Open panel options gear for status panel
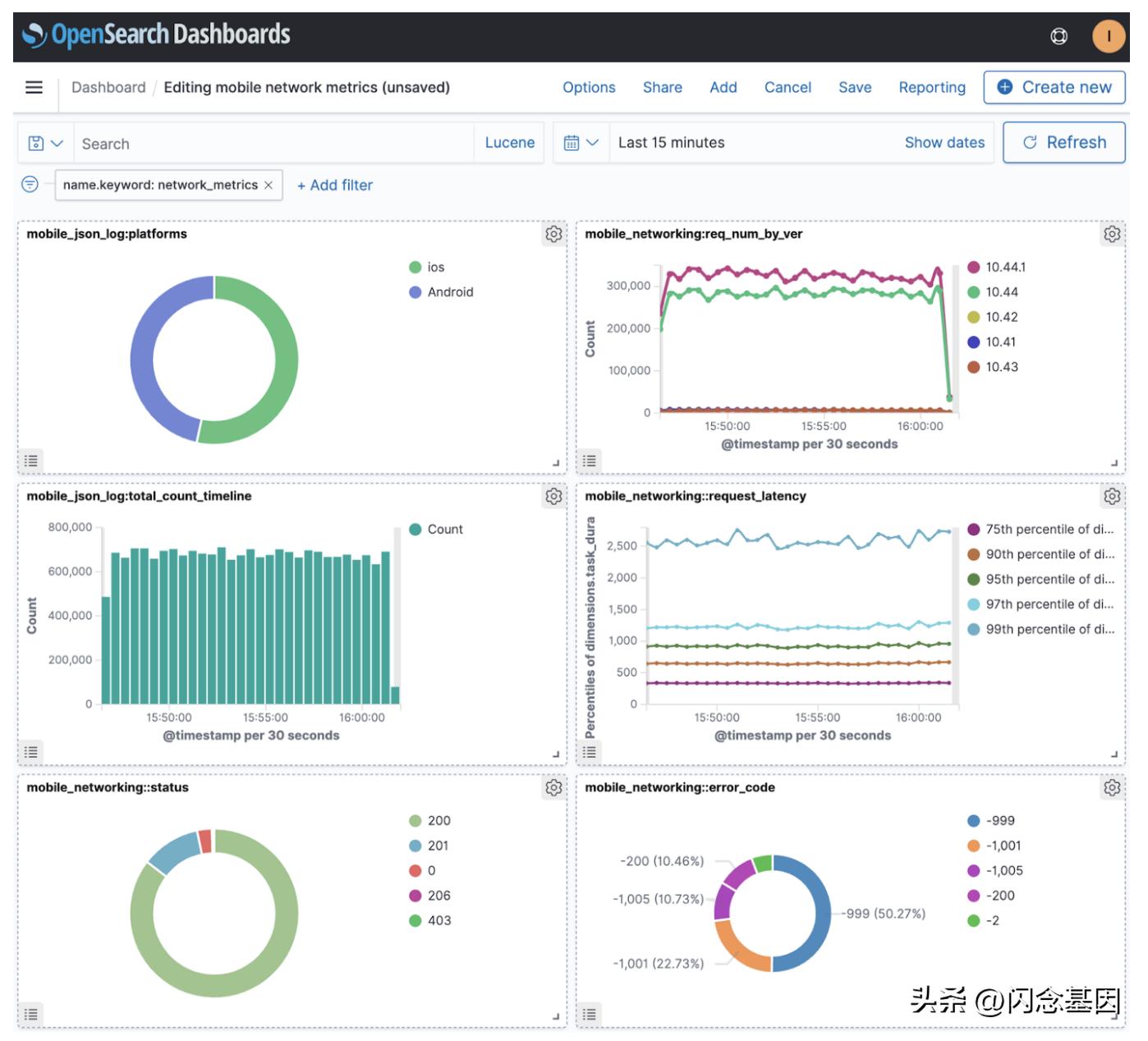Image resolution: width=1148 pixels, height=1041 pixels. coord(554,787)
